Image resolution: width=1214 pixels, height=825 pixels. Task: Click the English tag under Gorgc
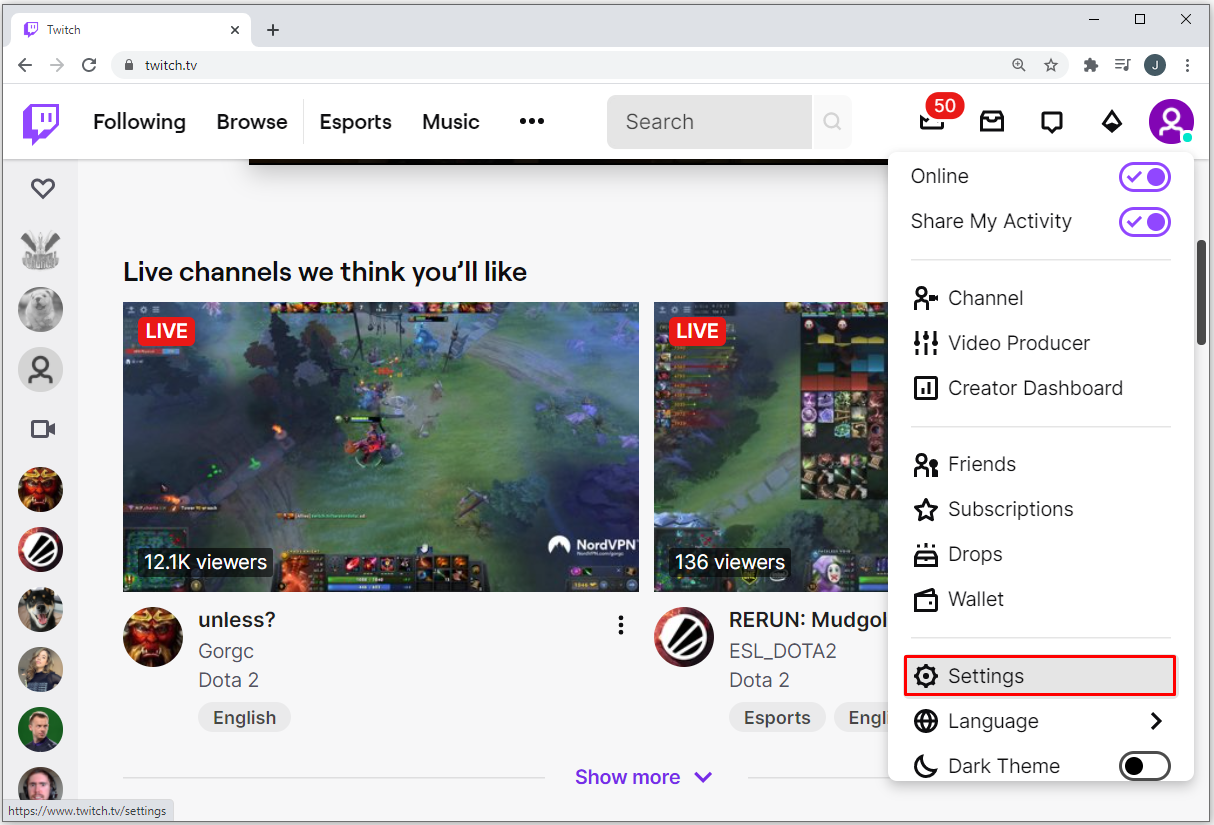[x=244, y=718]
